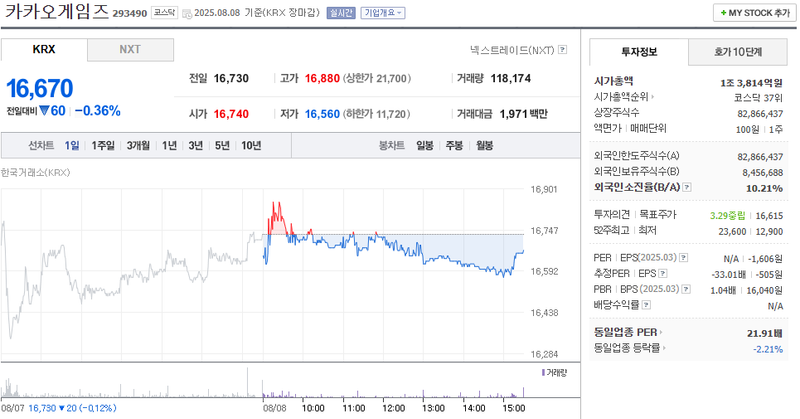This screenshot has width=800, height=419.
Task: Click the 11:00 time marker on chart axis
Action: click(x=354, y=408)
